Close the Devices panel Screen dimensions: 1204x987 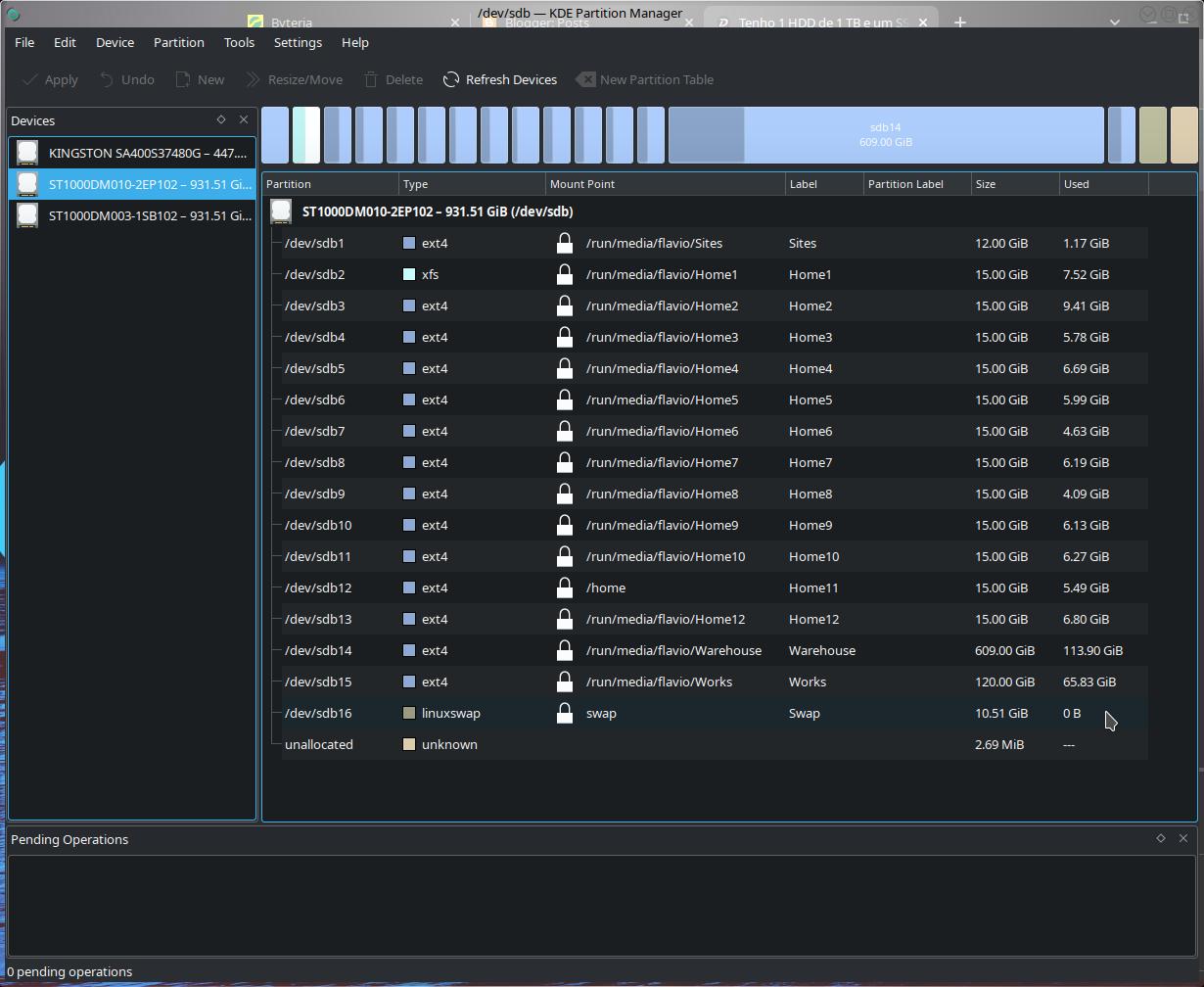(x=244, y=119)
